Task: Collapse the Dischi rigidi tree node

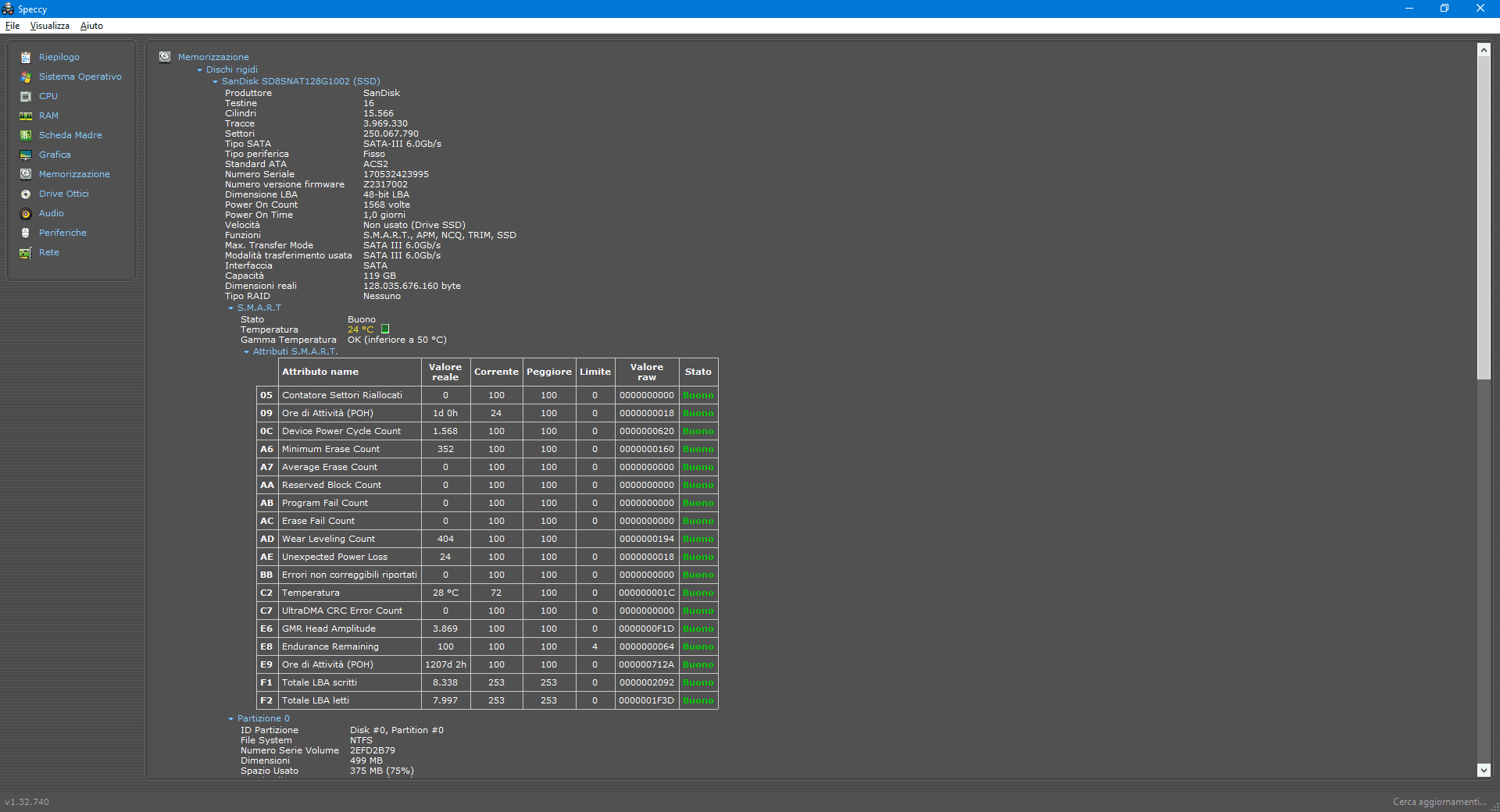Action: (200, 70)
